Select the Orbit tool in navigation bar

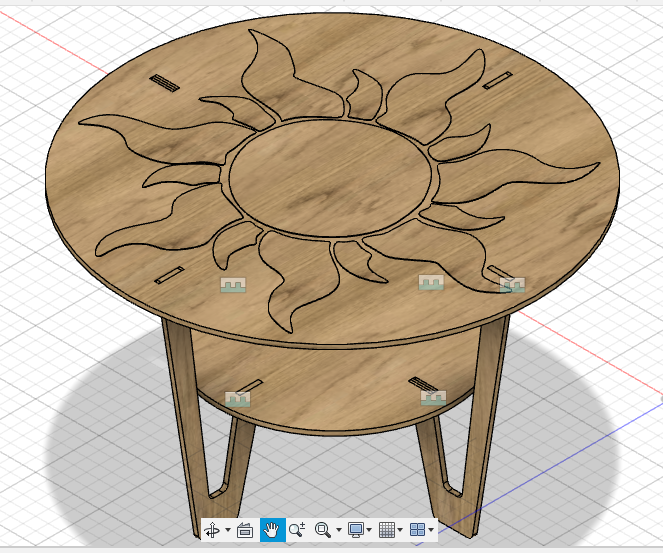coord(213,530)
